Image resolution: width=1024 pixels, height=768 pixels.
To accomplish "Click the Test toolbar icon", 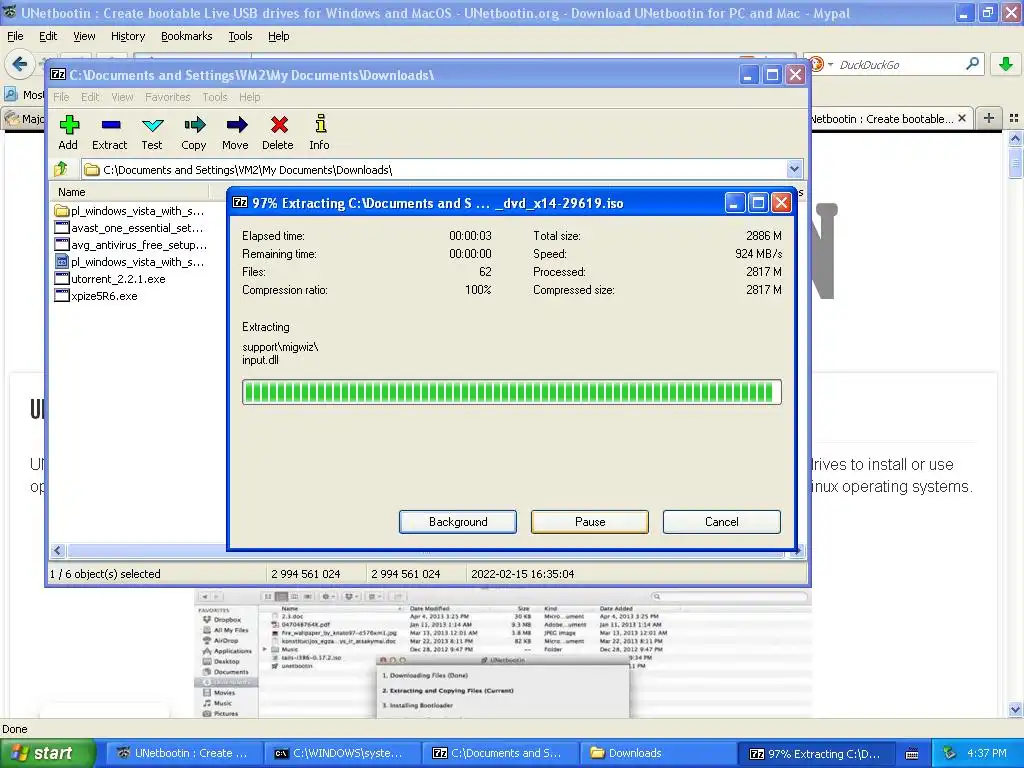I will (152, 125).
